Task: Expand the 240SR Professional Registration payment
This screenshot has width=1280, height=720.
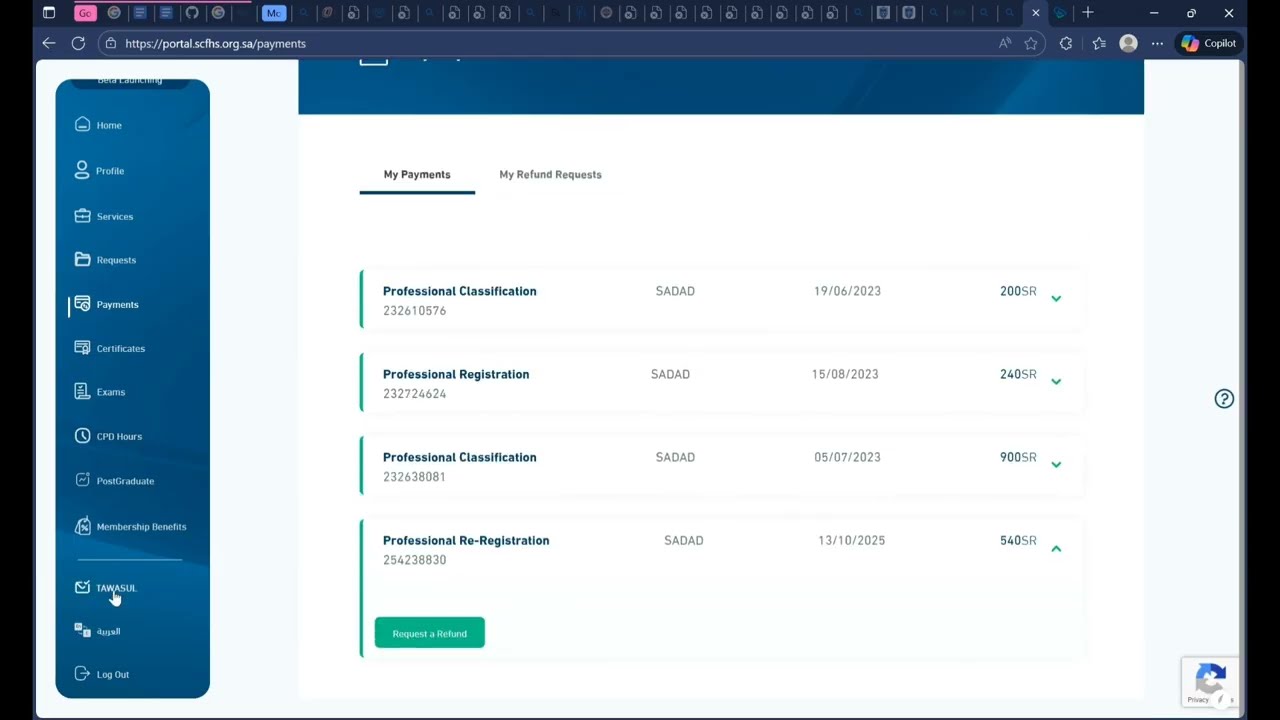Action: pos(1056,381)
